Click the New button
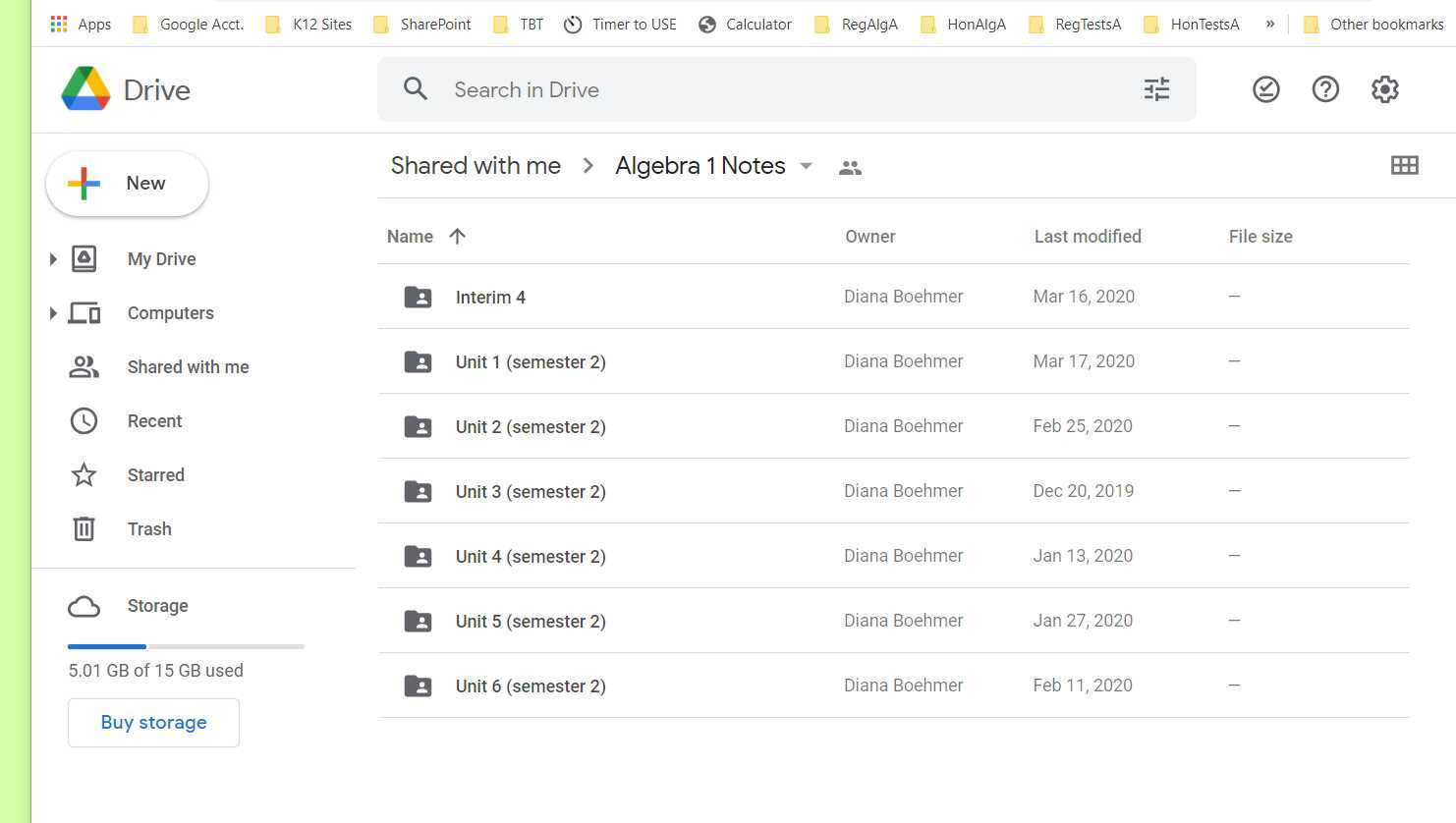The image size is (1456, 823). pyautogui.click(x=127, y=184)
